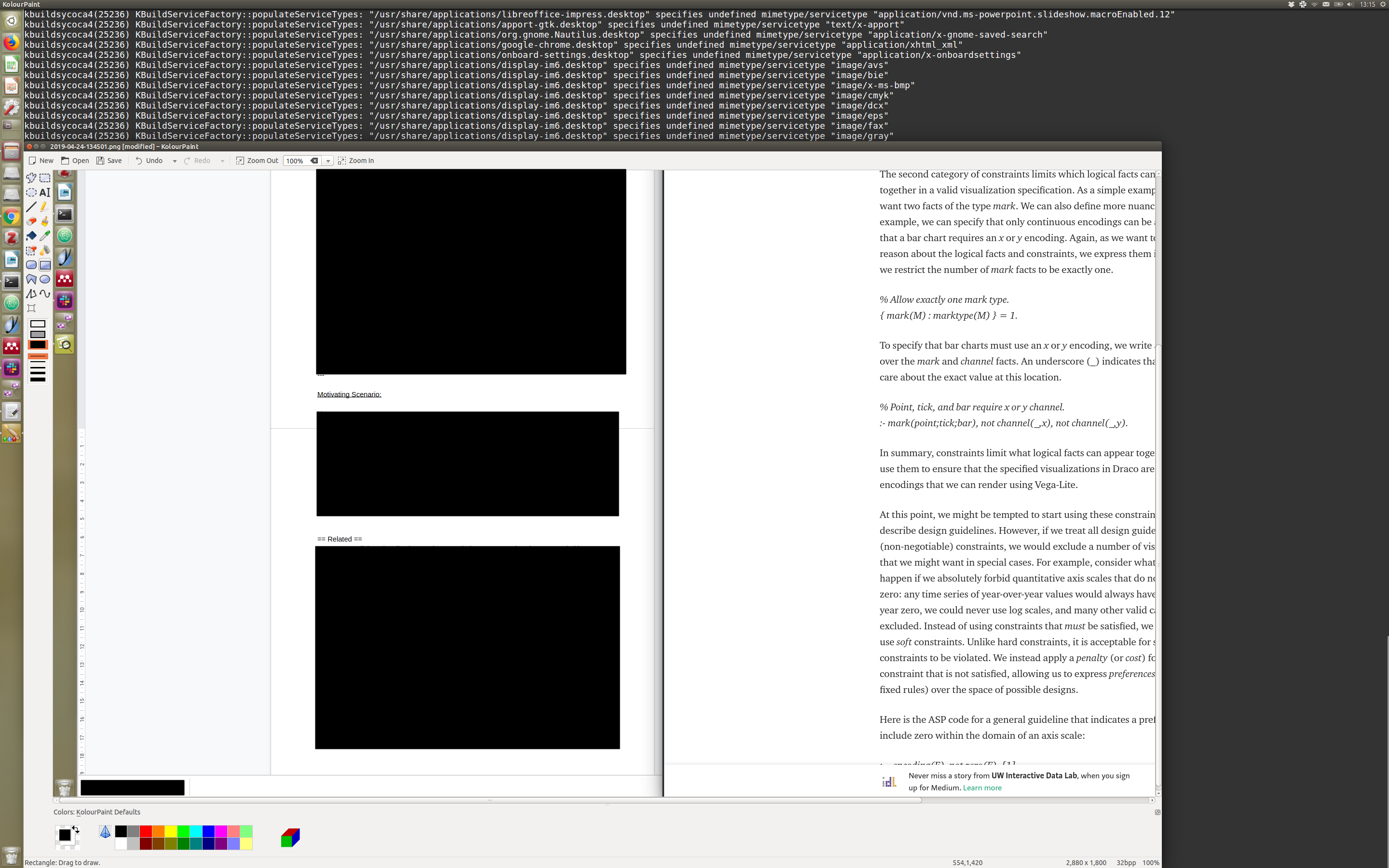The width and height of the screenshot is (1389, 868).
Task: Choose the Eraser tool
Action: pos(31,222)
